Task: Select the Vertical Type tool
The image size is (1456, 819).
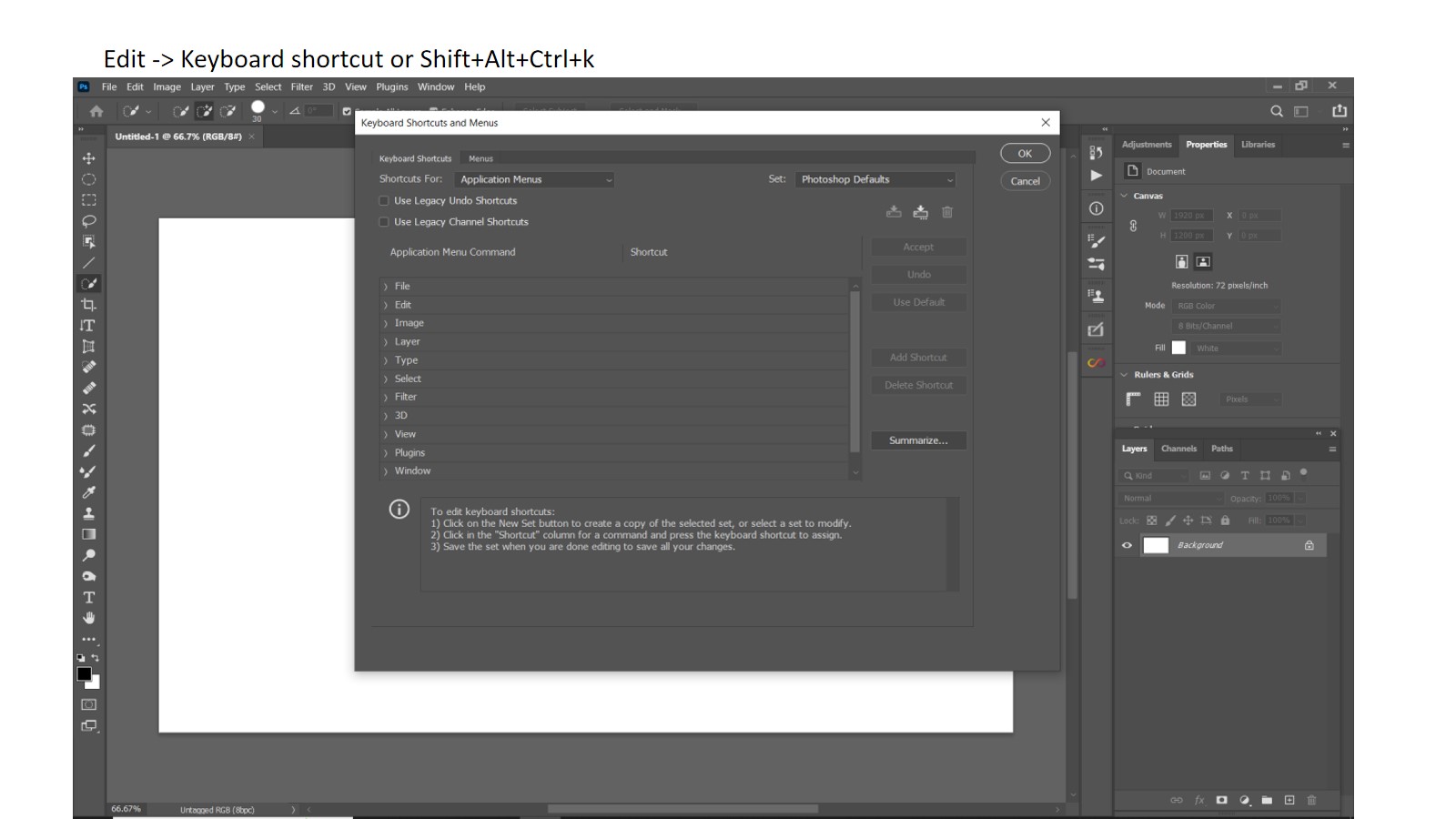Action: coord(88,326)
